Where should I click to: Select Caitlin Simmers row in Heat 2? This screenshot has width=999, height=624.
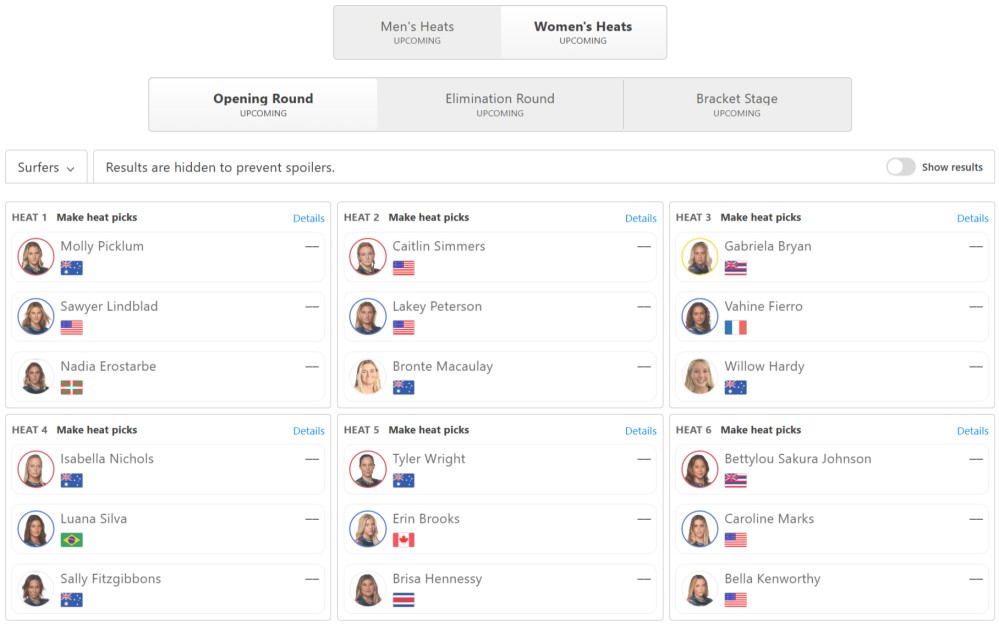click(500, 257)
